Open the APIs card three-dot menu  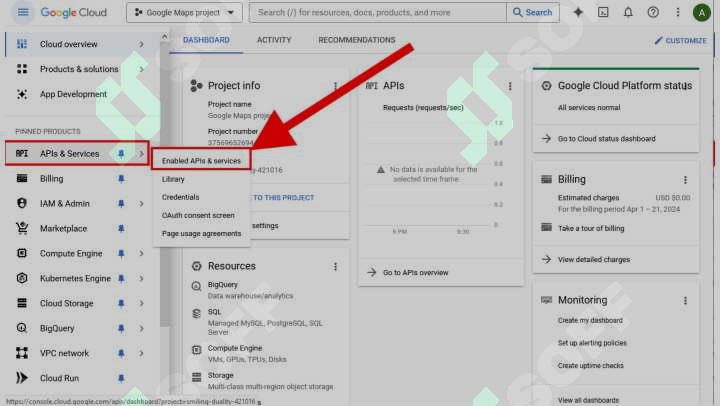click(x=510, y=86)
